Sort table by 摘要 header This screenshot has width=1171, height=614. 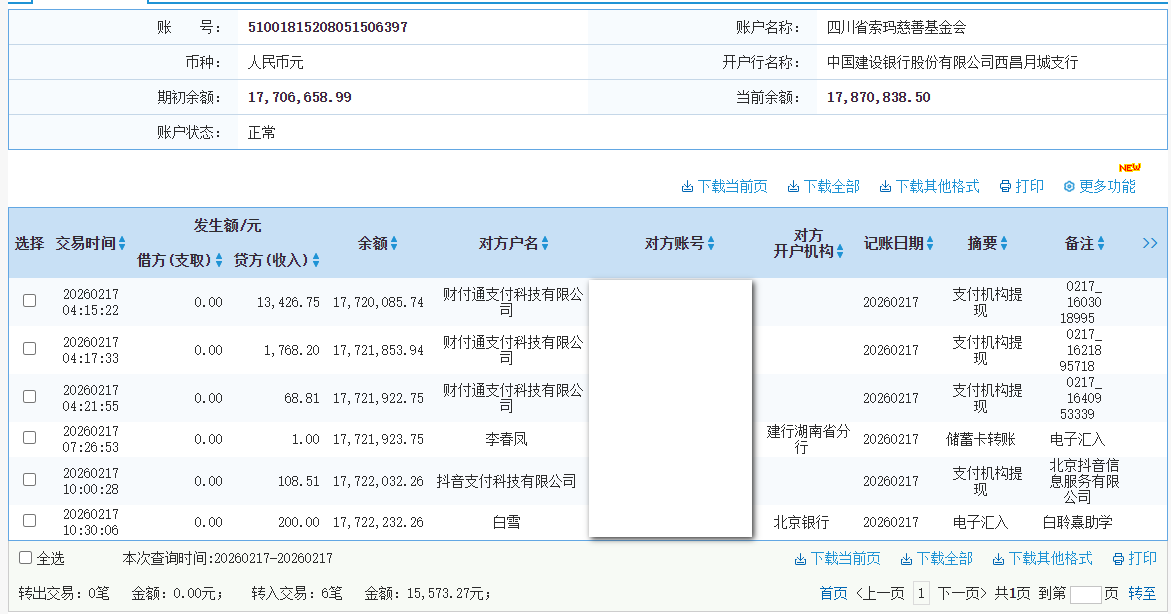point(1003,243)
